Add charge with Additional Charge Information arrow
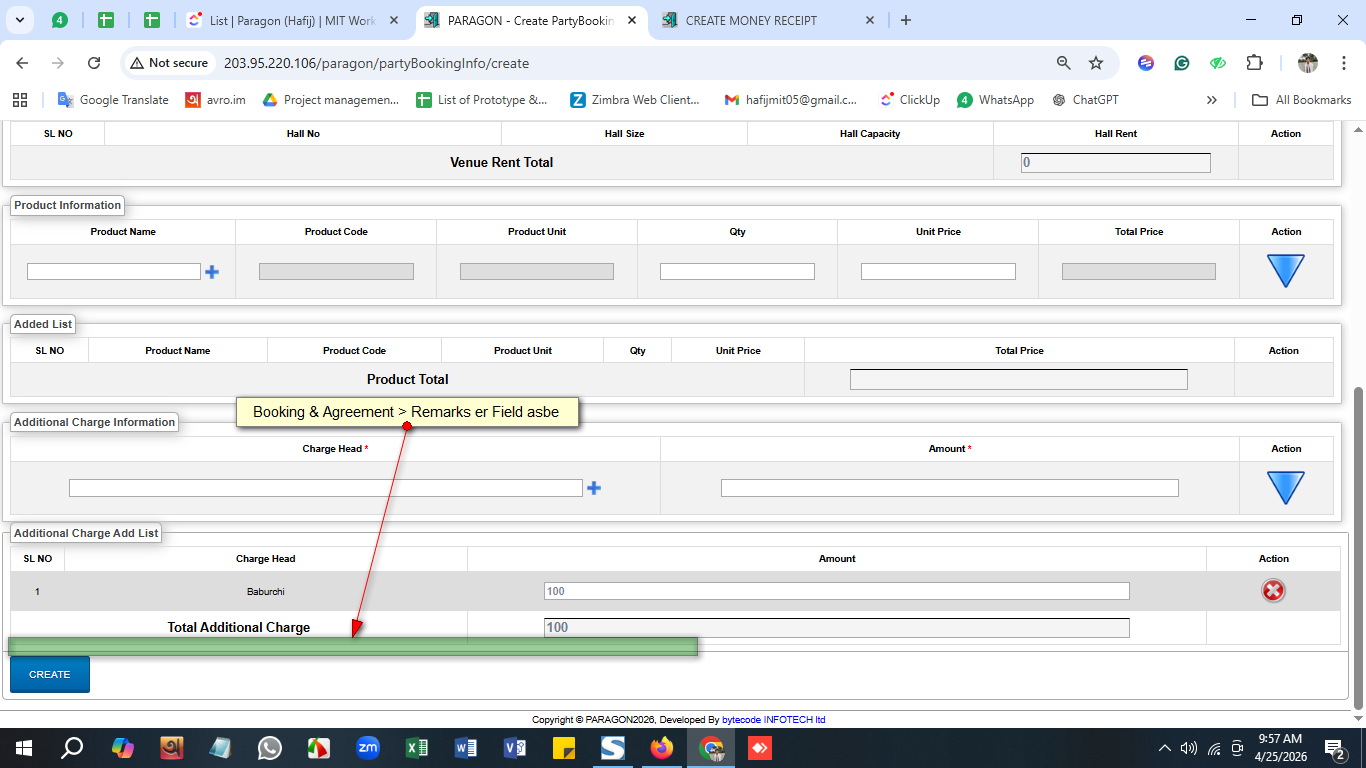 point(1286,488)
